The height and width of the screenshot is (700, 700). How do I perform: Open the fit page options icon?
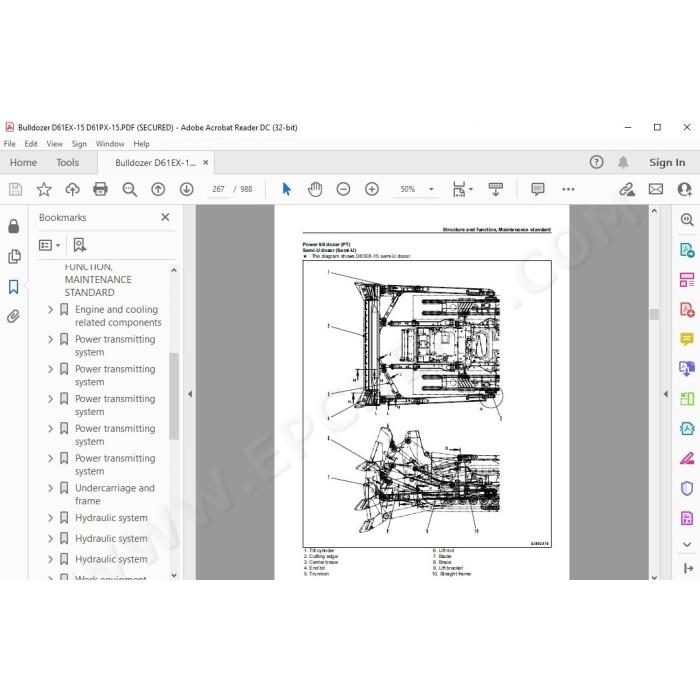[460, 189]
